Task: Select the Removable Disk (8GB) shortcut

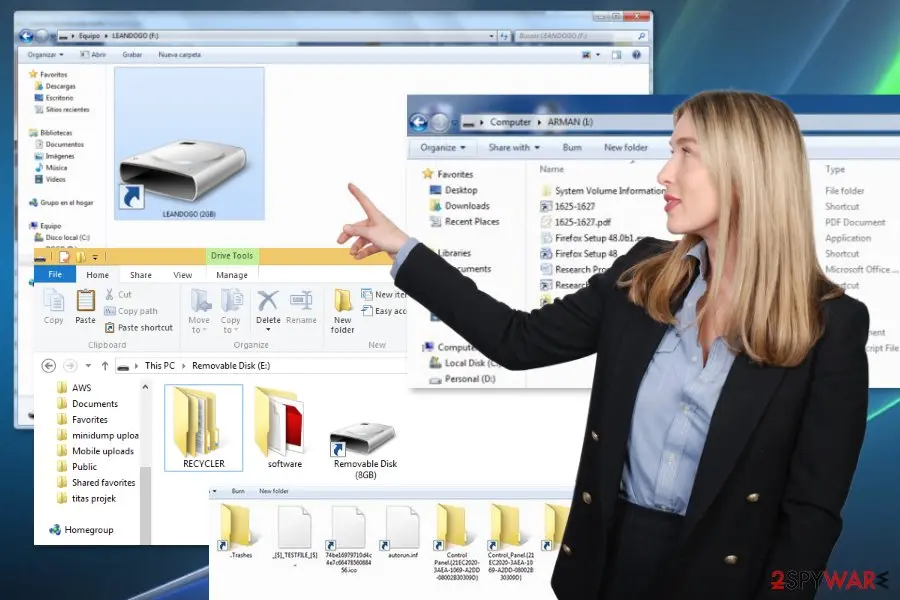Action: [x=365, y=450]
